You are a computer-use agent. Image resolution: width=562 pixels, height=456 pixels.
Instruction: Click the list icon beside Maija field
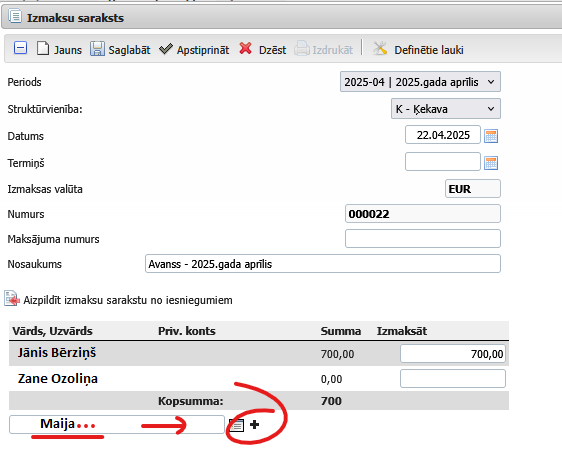[237, 425]
